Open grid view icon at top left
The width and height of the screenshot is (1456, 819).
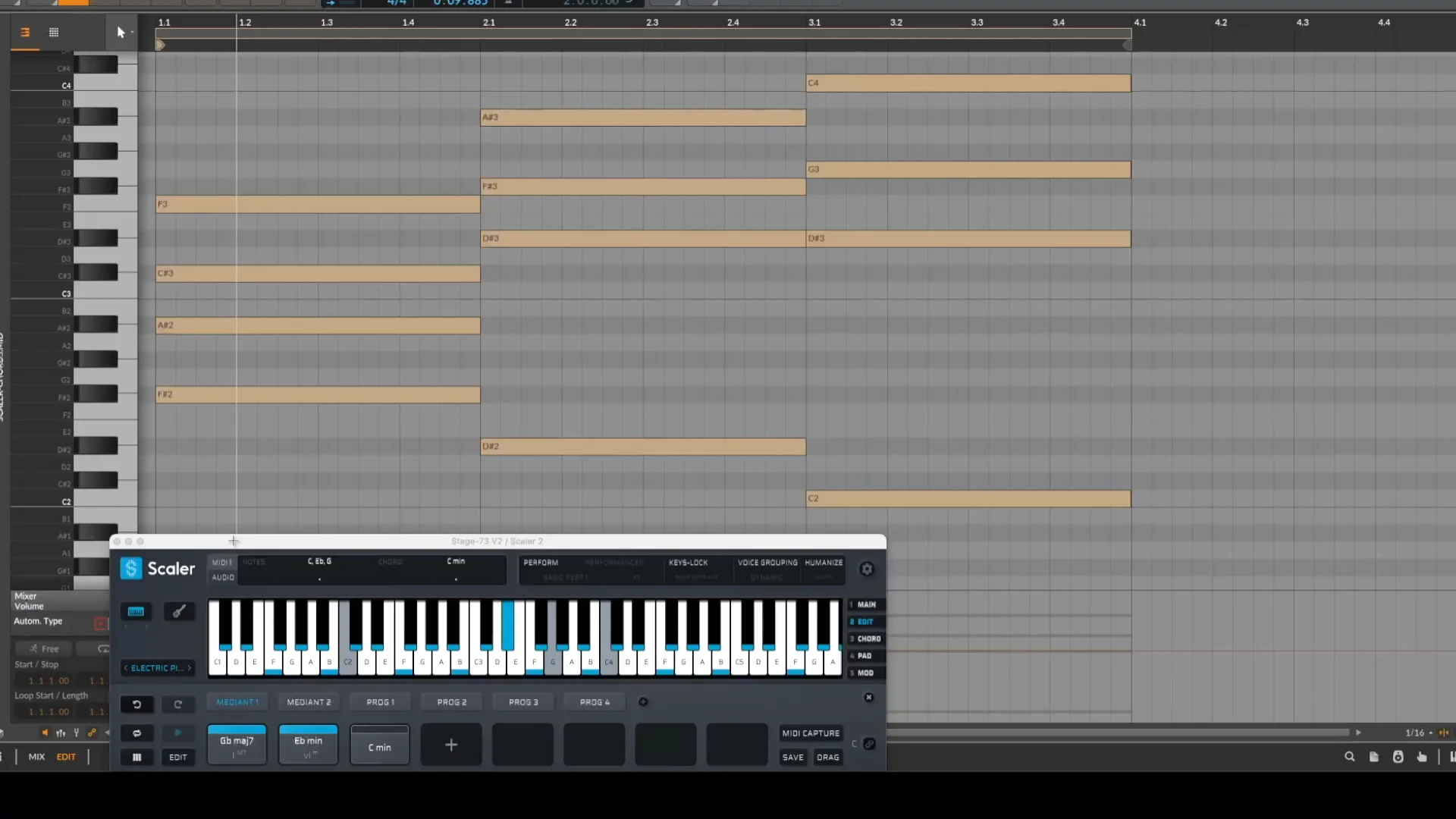(54, 33)
